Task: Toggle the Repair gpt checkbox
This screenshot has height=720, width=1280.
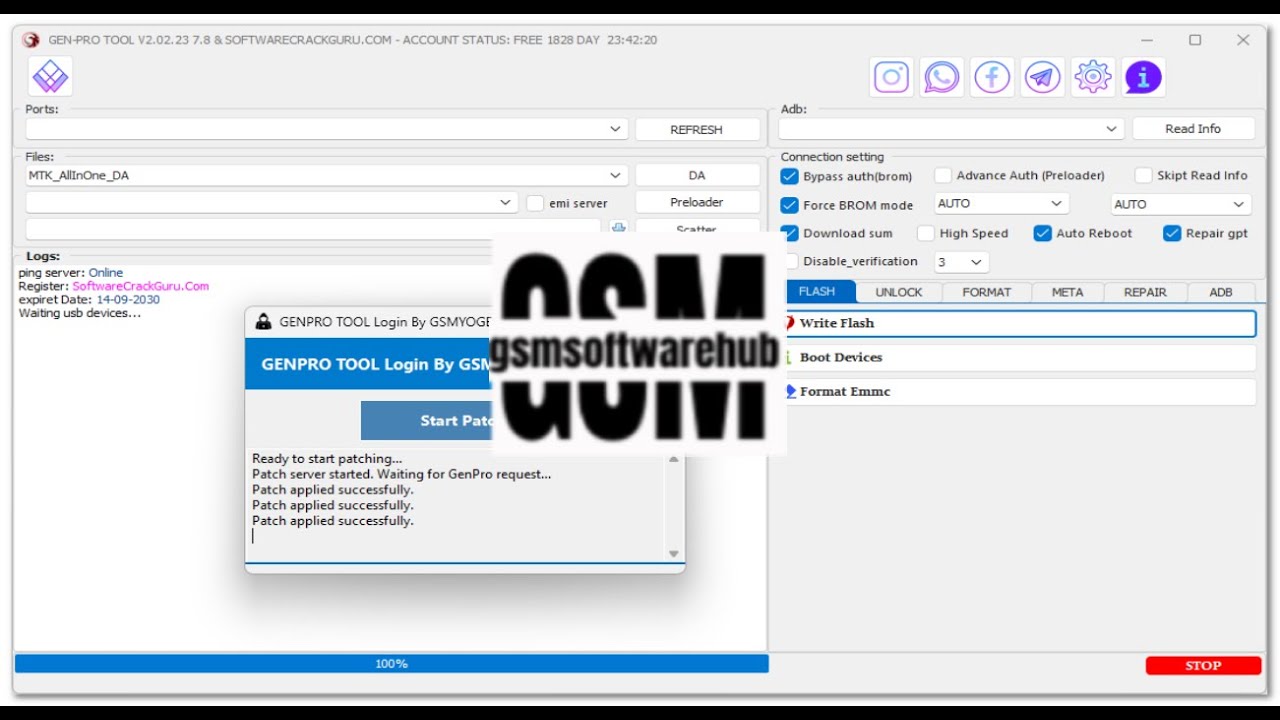Action: [1172, 233]
